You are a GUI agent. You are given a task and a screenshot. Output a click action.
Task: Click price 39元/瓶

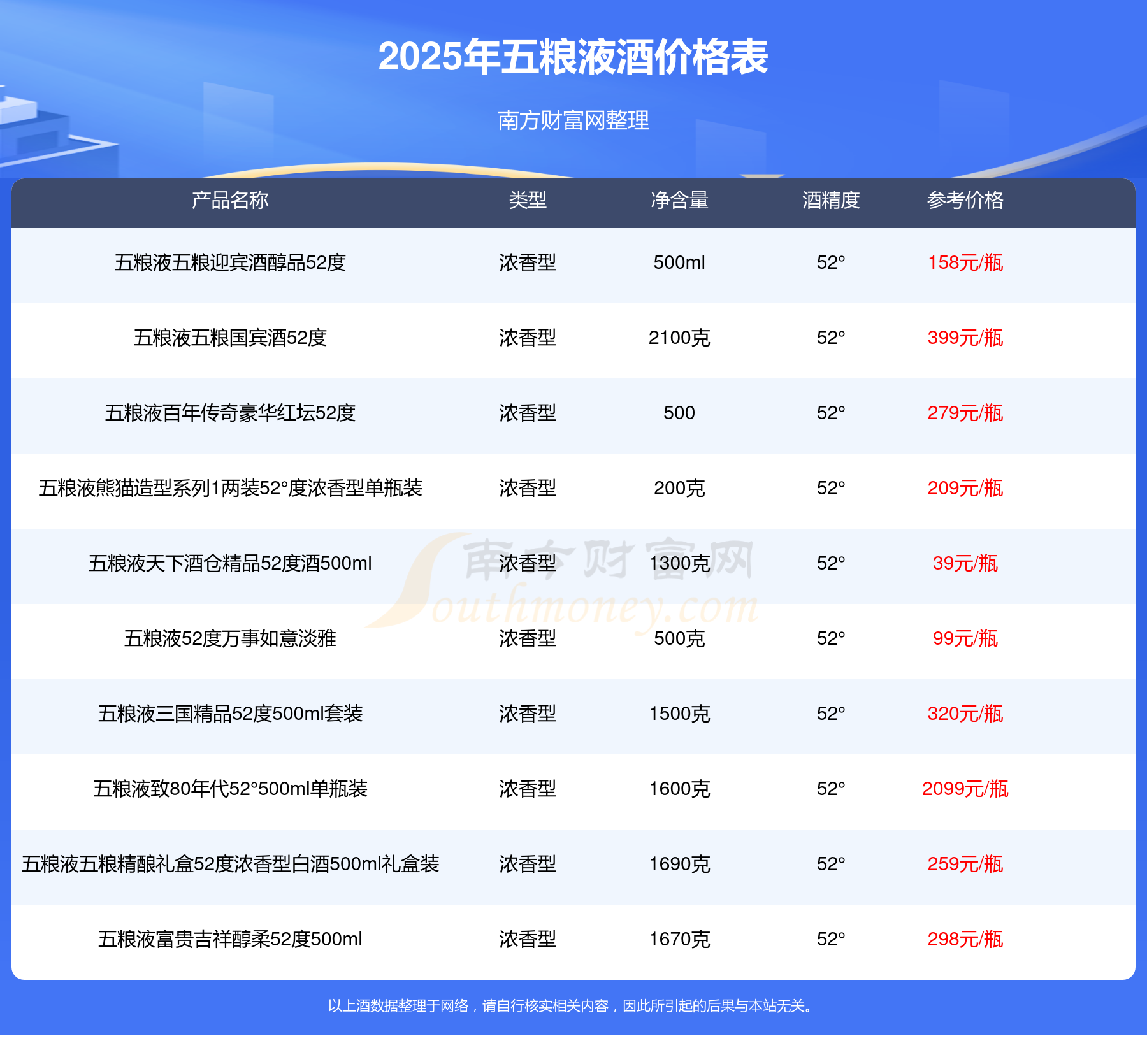coord(965,563)
